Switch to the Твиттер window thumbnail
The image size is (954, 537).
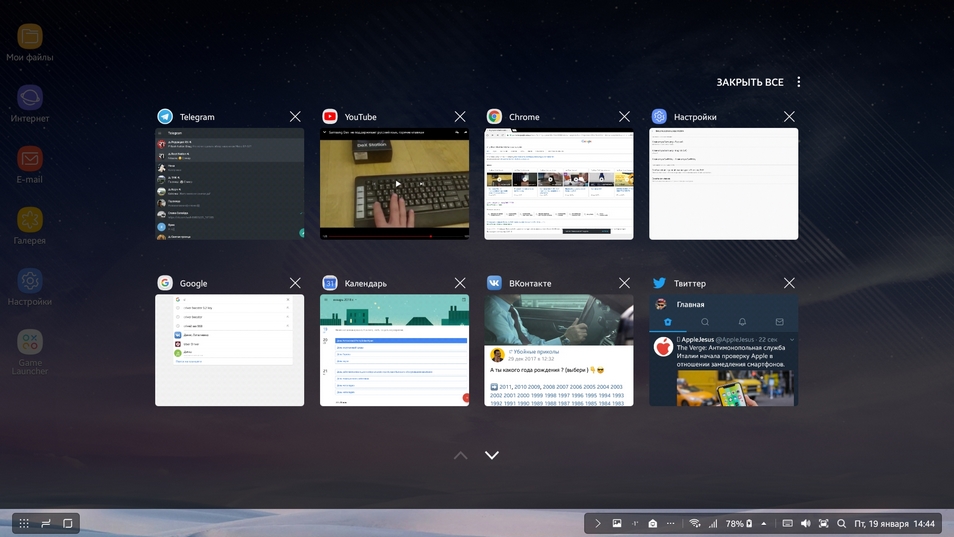723,350
